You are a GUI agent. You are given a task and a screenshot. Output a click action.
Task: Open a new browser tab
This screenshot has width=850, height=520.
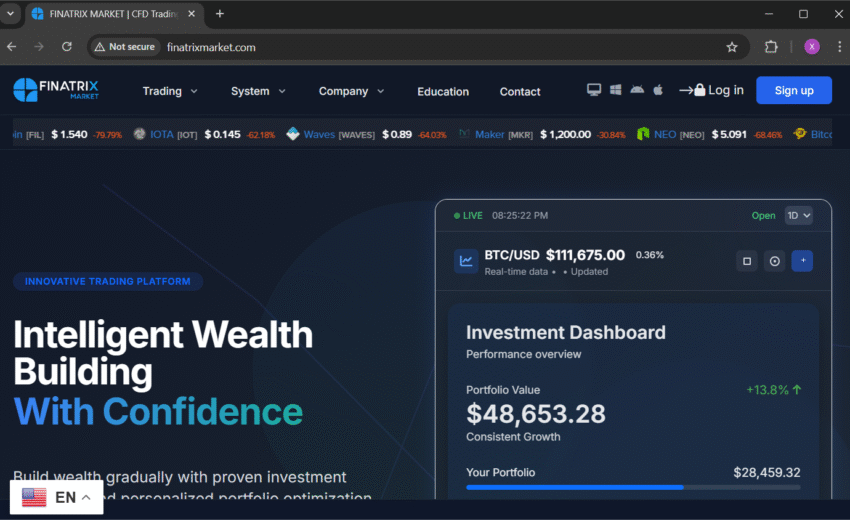click(220, 14)
